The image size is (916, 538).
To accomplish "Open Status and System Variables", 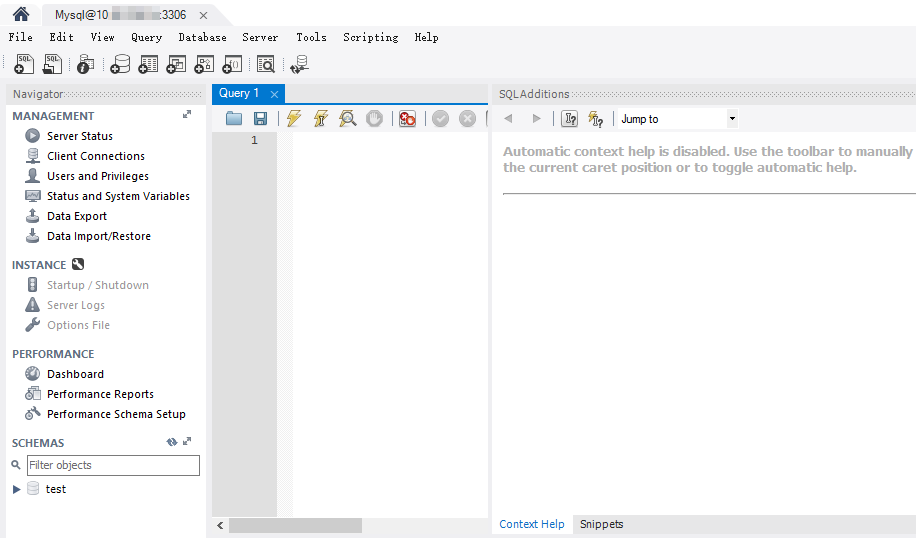I will click(x=118, y=196).
